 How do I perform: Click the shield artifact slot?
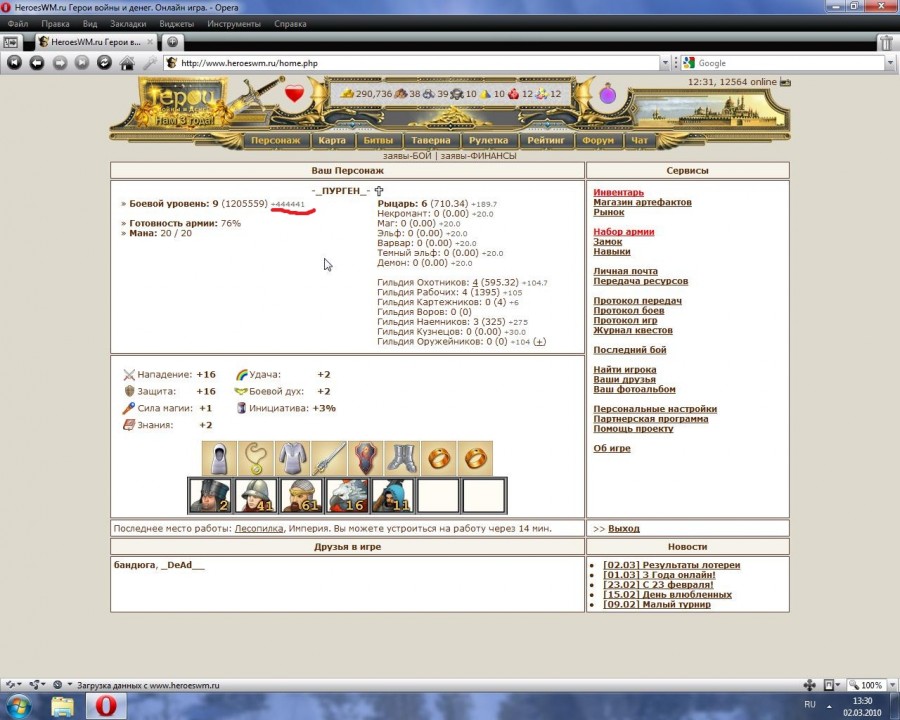pos(366,458)
